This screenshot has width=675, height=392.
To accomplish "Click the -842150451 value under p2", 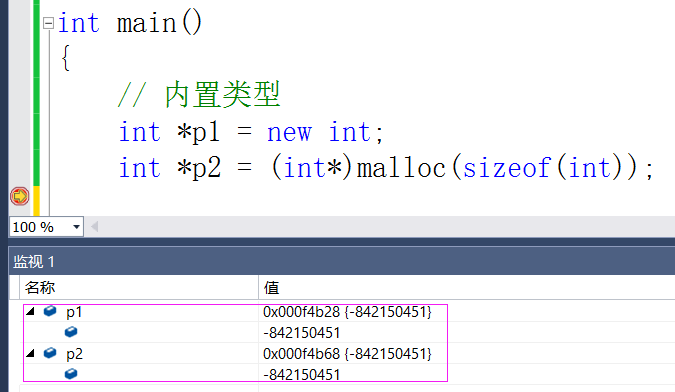I will coord(302,375).
